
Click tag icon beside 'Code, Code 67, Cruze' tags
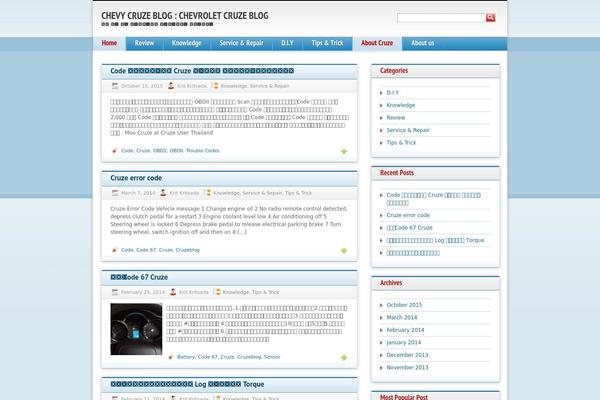click(114, 250)
